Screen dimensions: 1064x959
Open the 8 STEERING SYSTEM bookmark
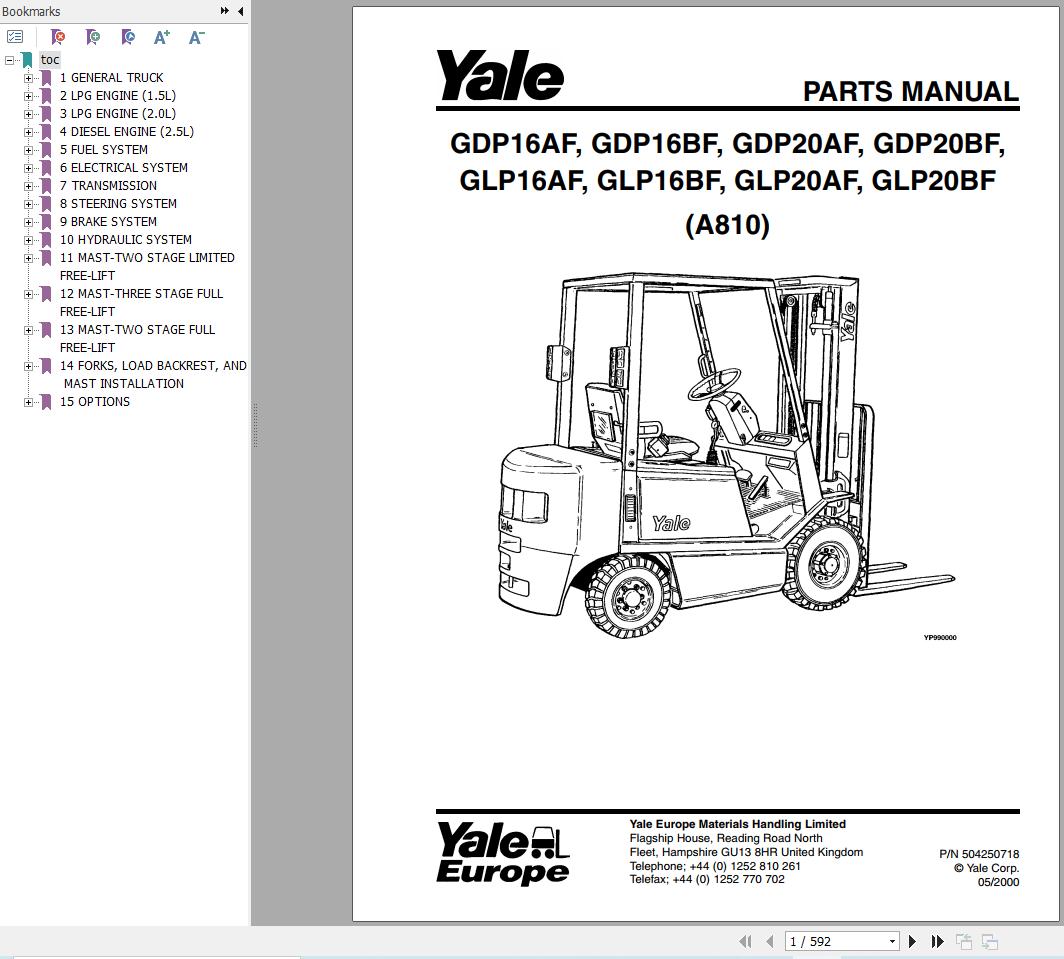(x=118, y=204)
